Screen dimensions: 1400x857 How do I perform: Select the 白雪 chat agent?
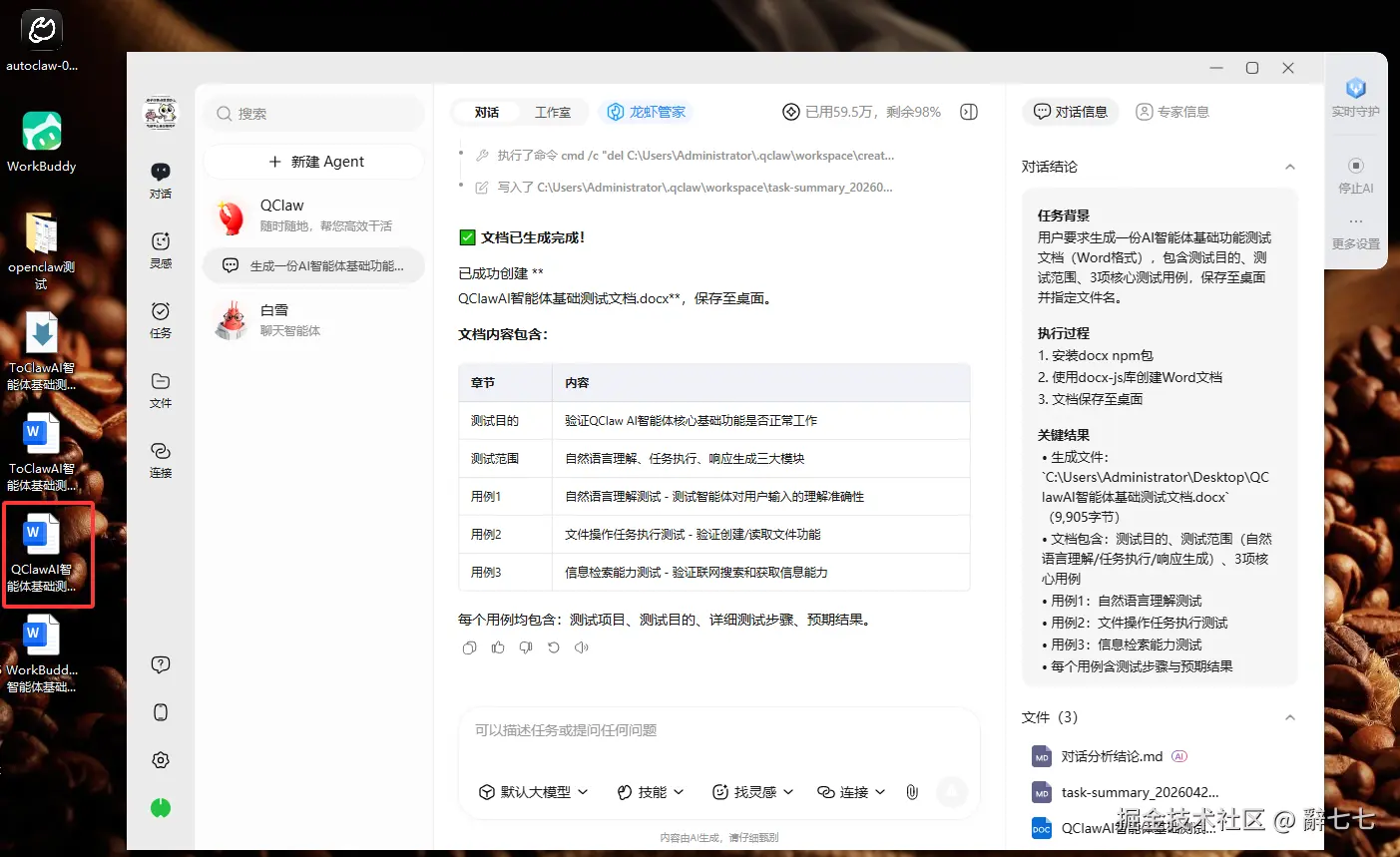point(315,319)
